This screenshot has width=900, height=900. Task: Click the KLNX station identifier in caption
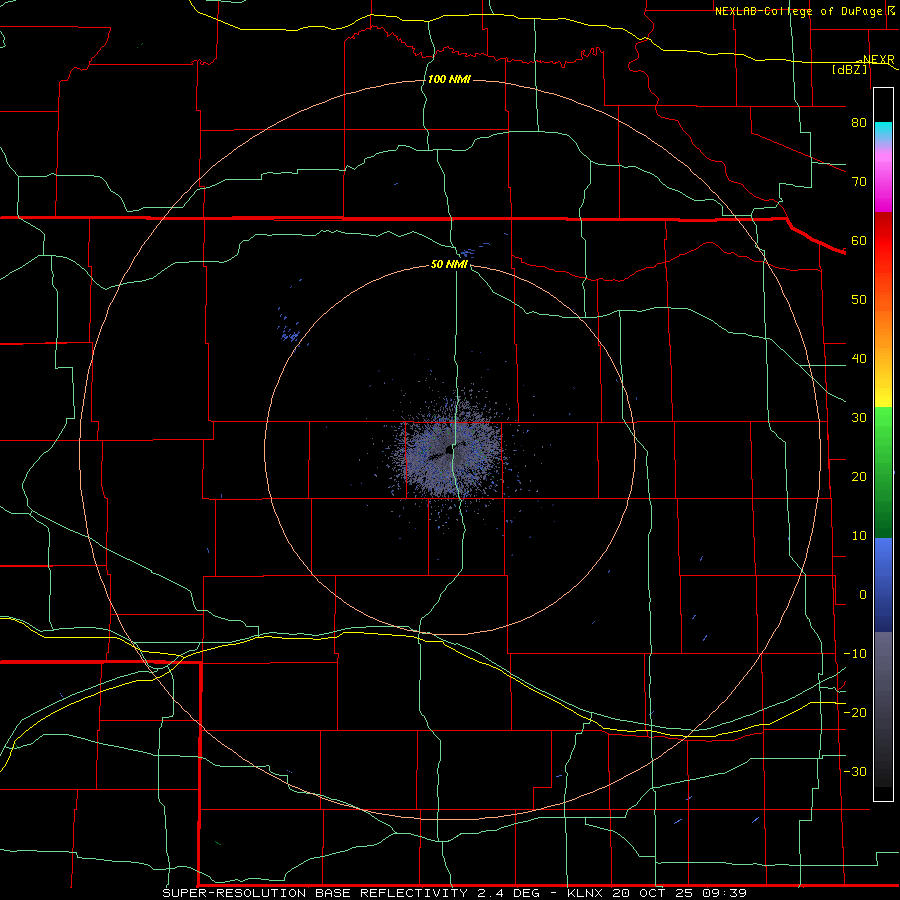coord(586,893)
